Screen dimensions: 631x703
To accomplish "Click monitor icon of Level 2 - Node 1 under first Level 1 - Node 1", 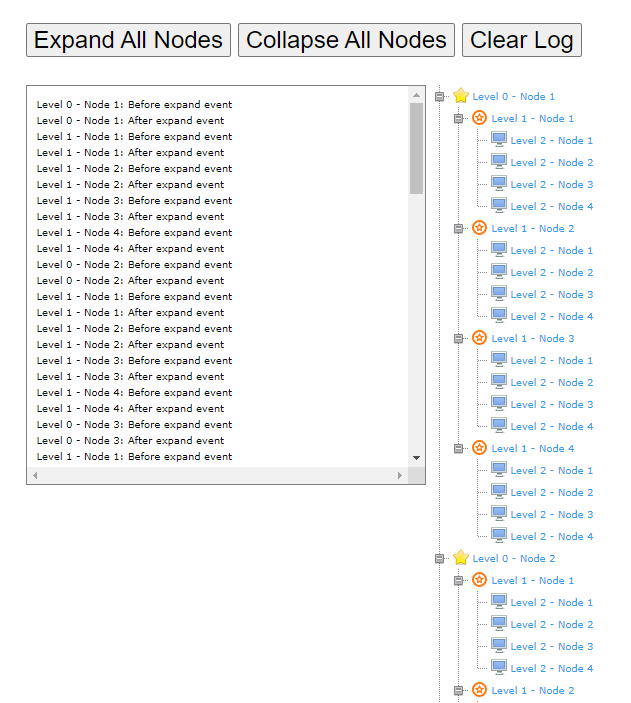I will coord(499,139).
